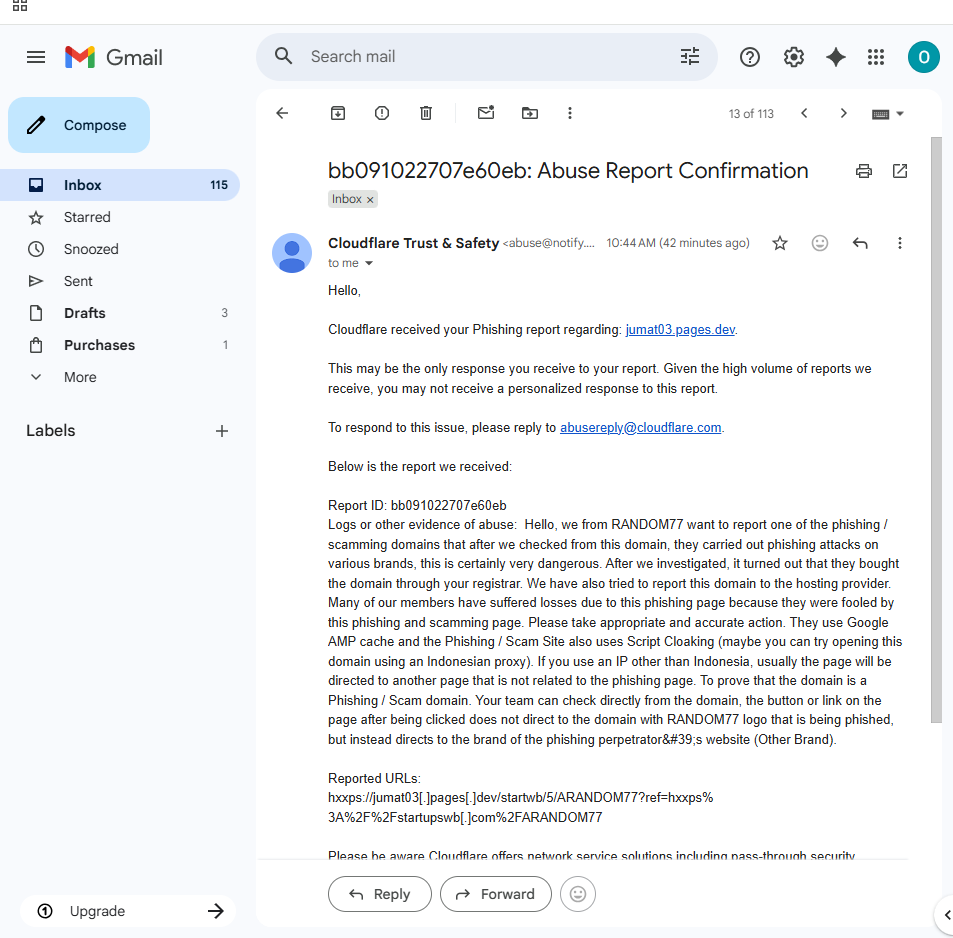
Task: Add emoji reaction beside Forward
Action: pyautogui.click(x=577, y=894)
